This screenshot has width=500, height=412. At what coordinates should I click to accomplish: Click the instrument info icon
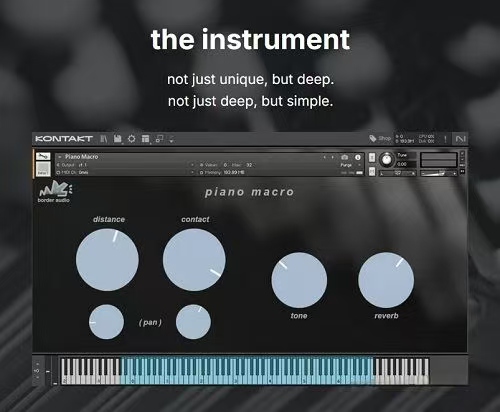click(358, 157)
